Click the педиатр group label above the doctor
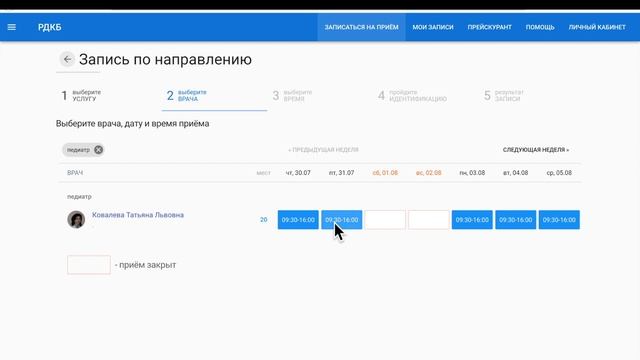This screenshot has width=640, height=360. tap(79, 196)
